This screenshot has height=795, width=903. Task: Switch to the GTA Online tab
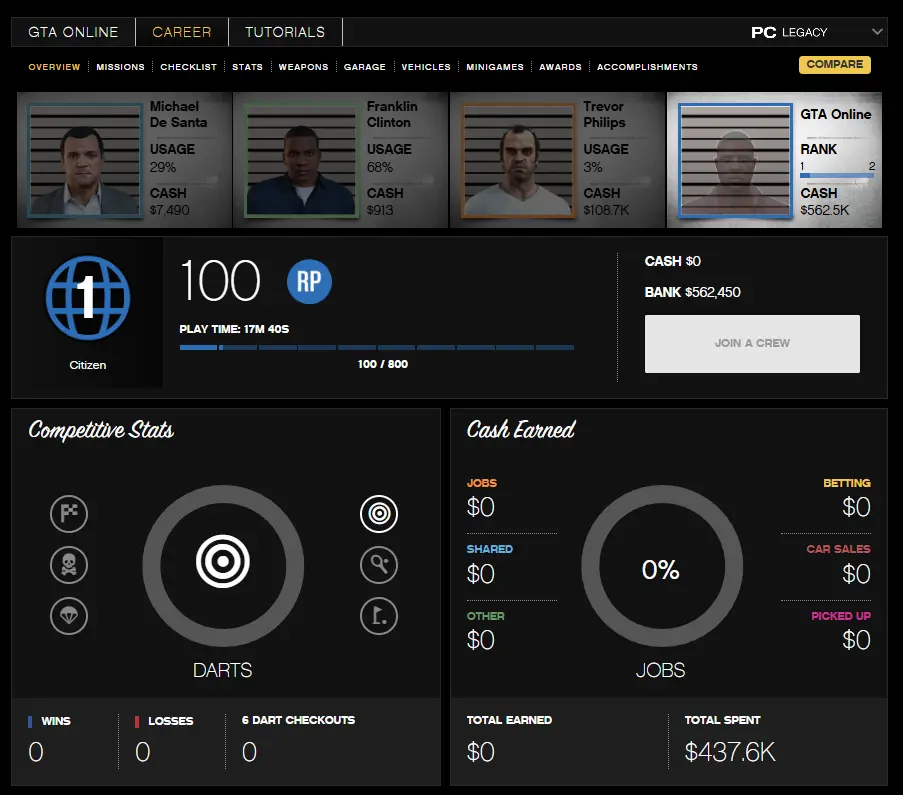point(73,32)
